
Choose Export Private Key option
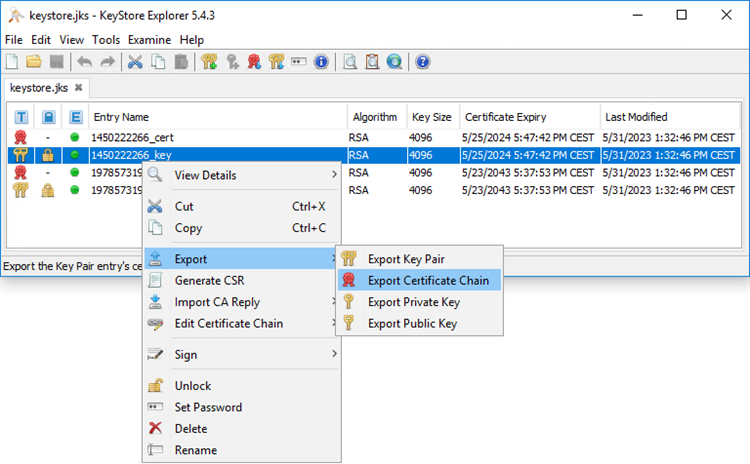pyautogui.click(x=413, y=302)
